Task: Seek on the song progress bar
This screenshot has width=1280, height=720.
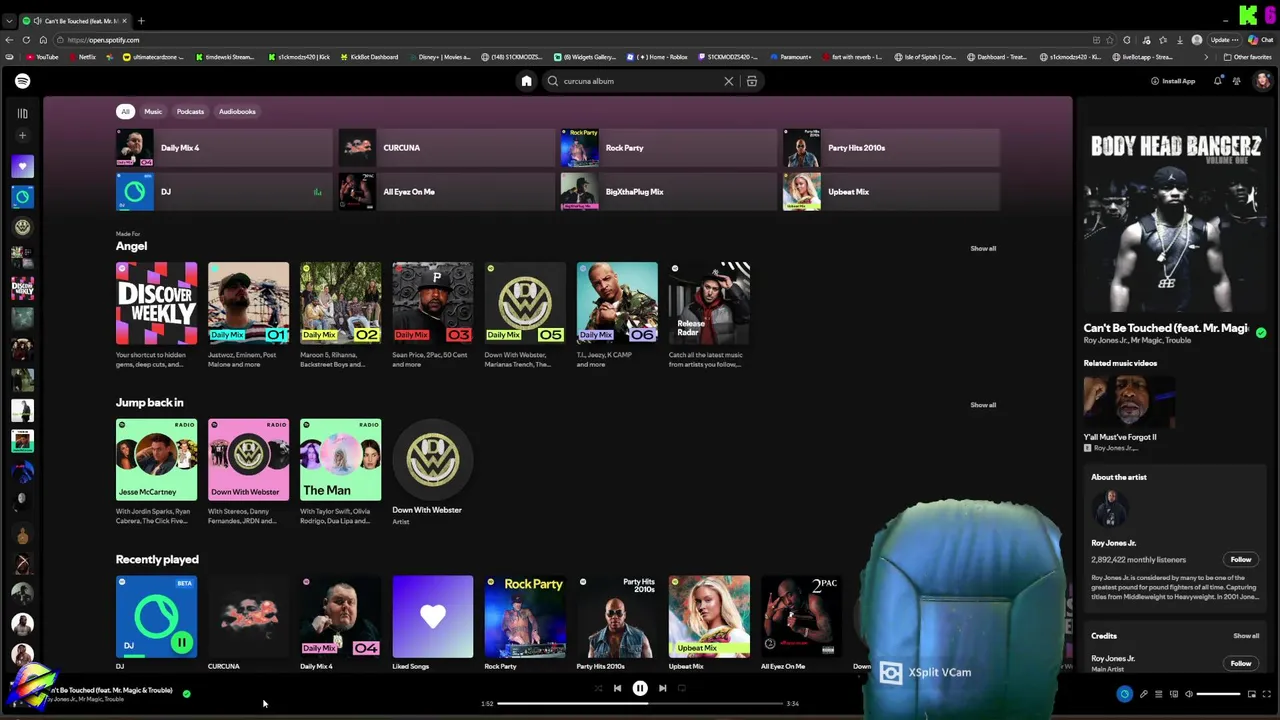Action: (640, 703)
